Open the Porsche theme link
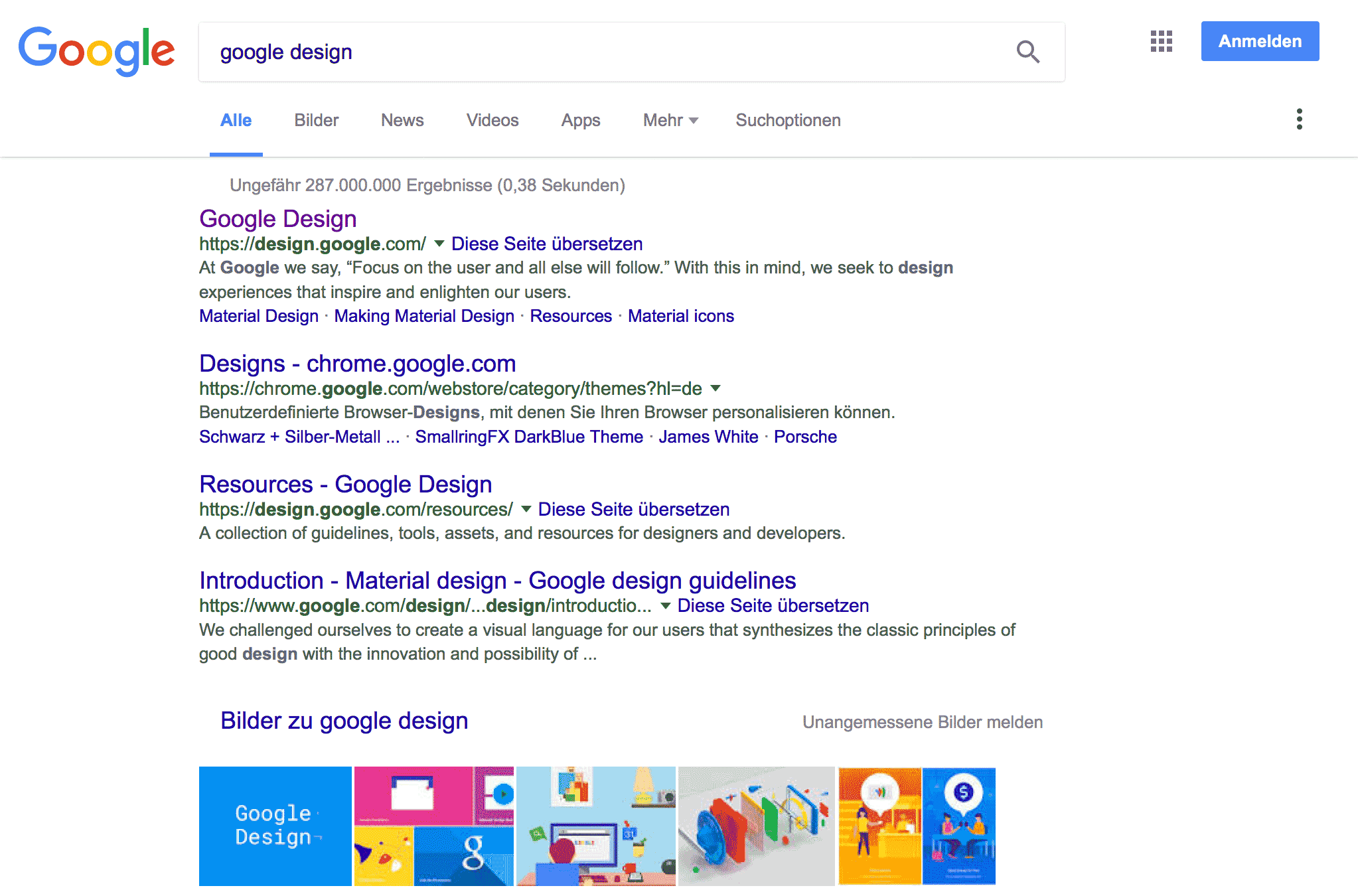The height and width of the screenshot is (896, 1358). pyautogui.click(x=805, y=437)
